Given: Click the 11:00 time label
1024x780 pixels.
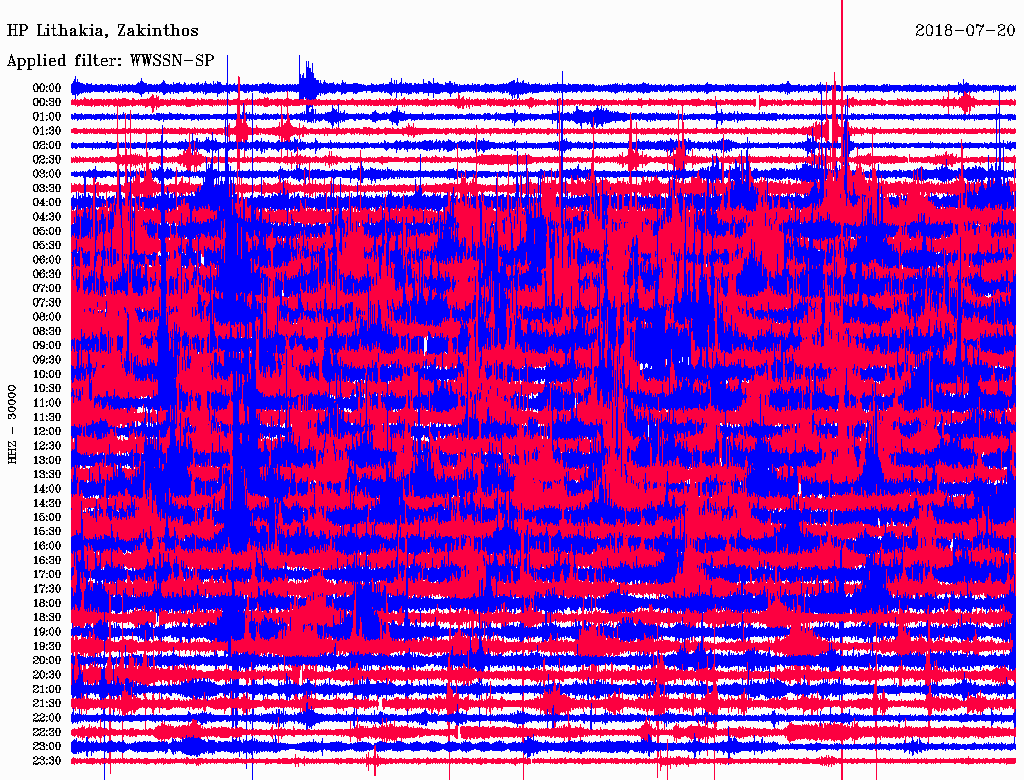Looking at the screenshot, I should 47,403.
